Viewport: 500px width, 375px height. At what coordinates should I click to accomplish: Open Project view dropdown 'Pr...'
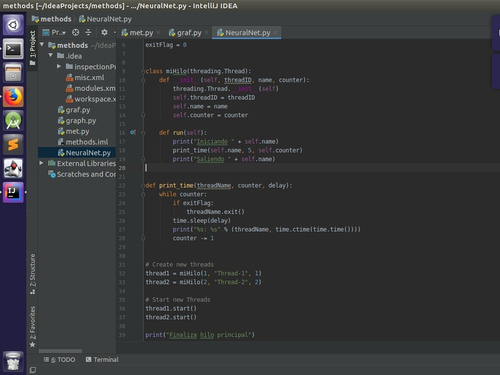54,32
